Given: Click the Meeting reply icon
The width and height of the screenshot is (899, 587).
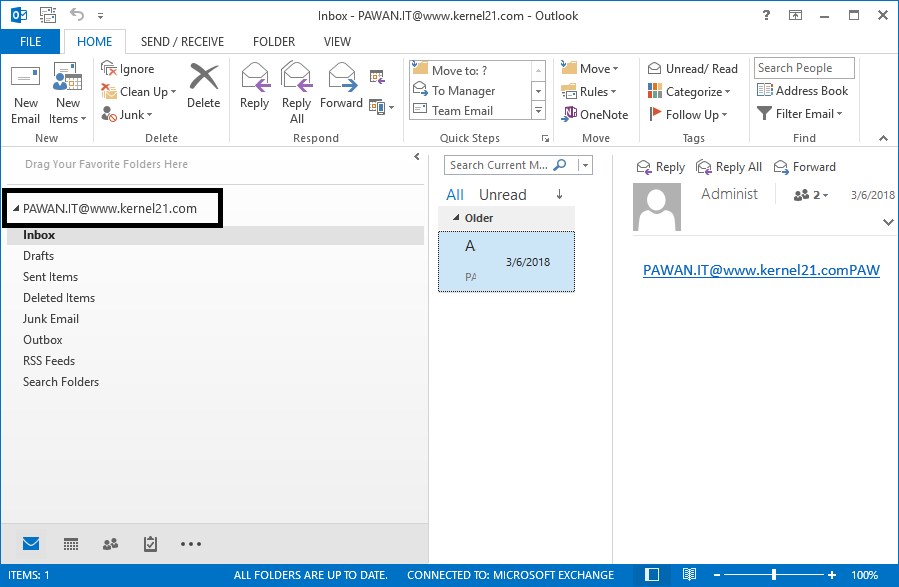Looking at the screenshot, I should pos(377,76).
